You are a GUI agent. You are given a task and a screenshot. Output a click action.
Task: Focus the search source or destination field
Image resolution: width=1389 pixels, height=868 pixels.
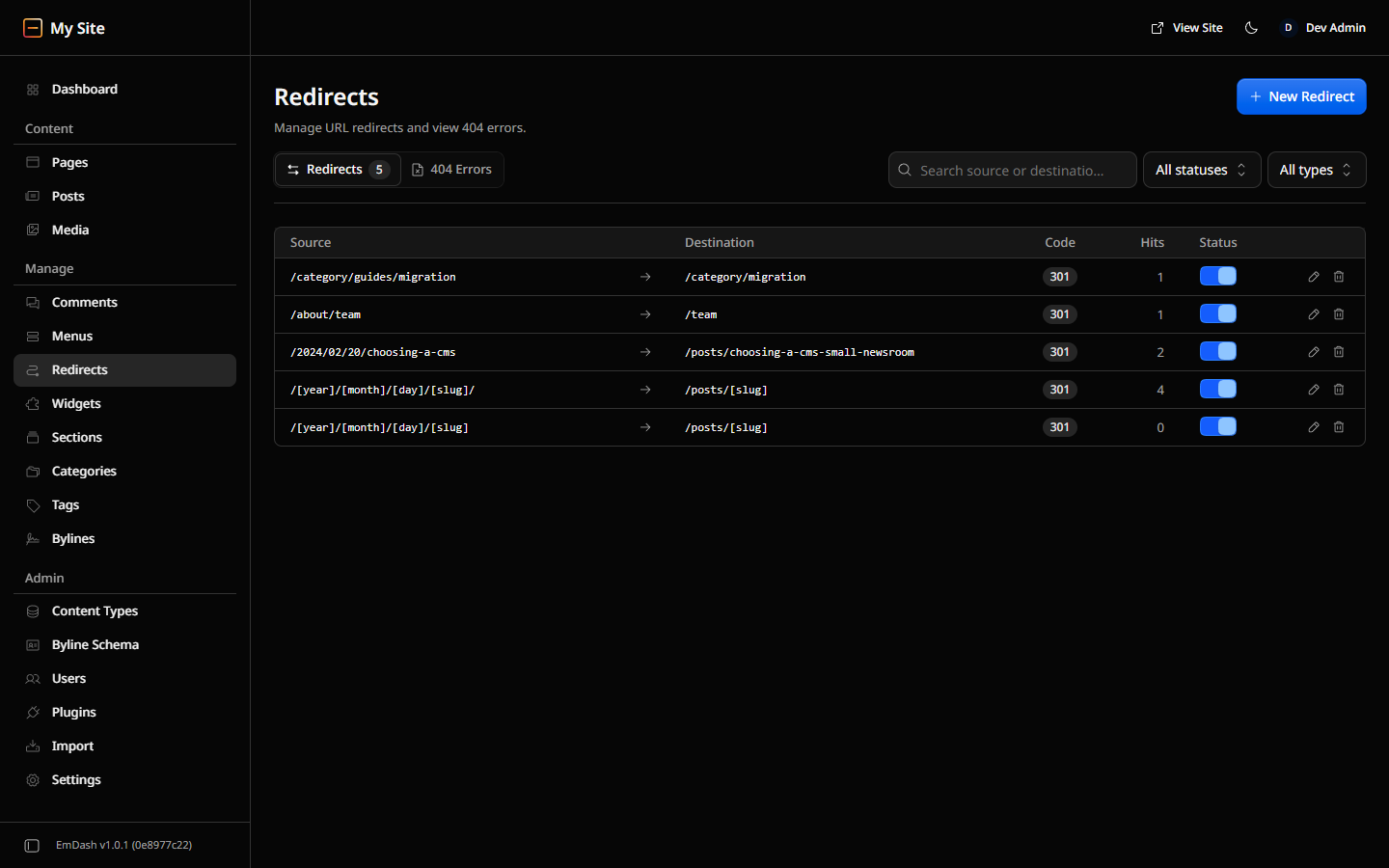click(x=1012, y=170)
